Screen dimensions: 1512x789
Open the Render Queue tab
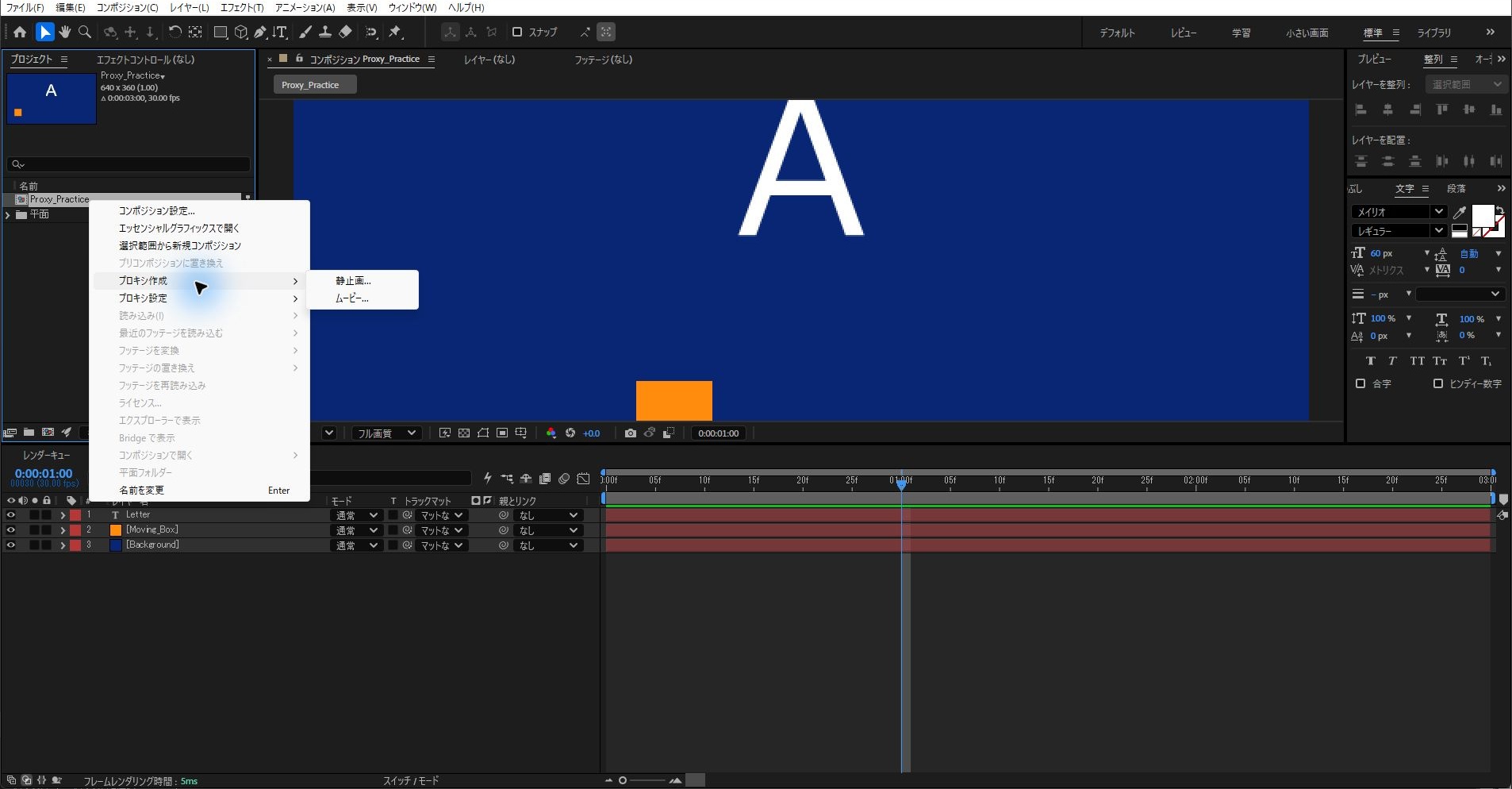47,456
